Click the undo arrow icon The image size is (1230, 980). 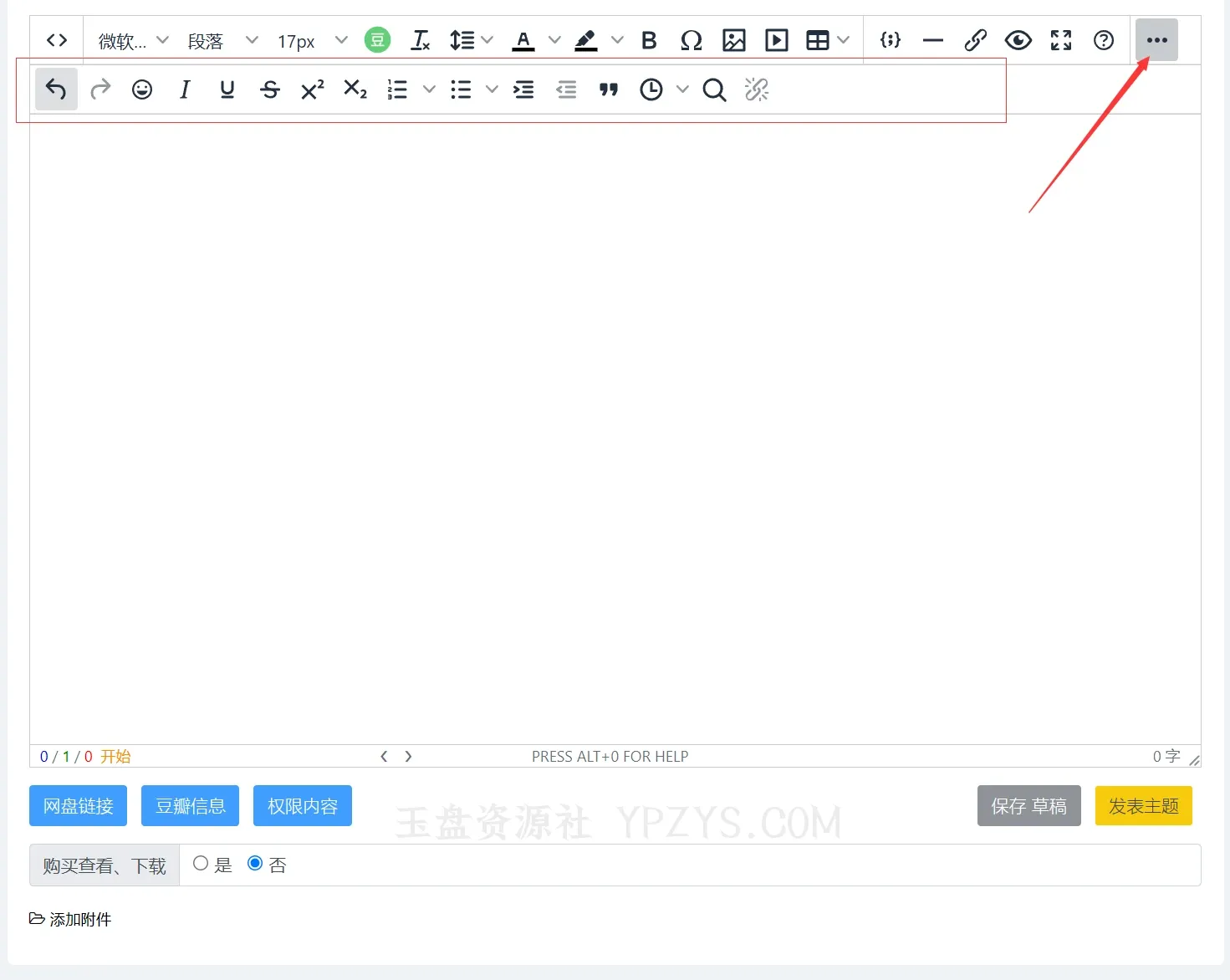[56, 89]
